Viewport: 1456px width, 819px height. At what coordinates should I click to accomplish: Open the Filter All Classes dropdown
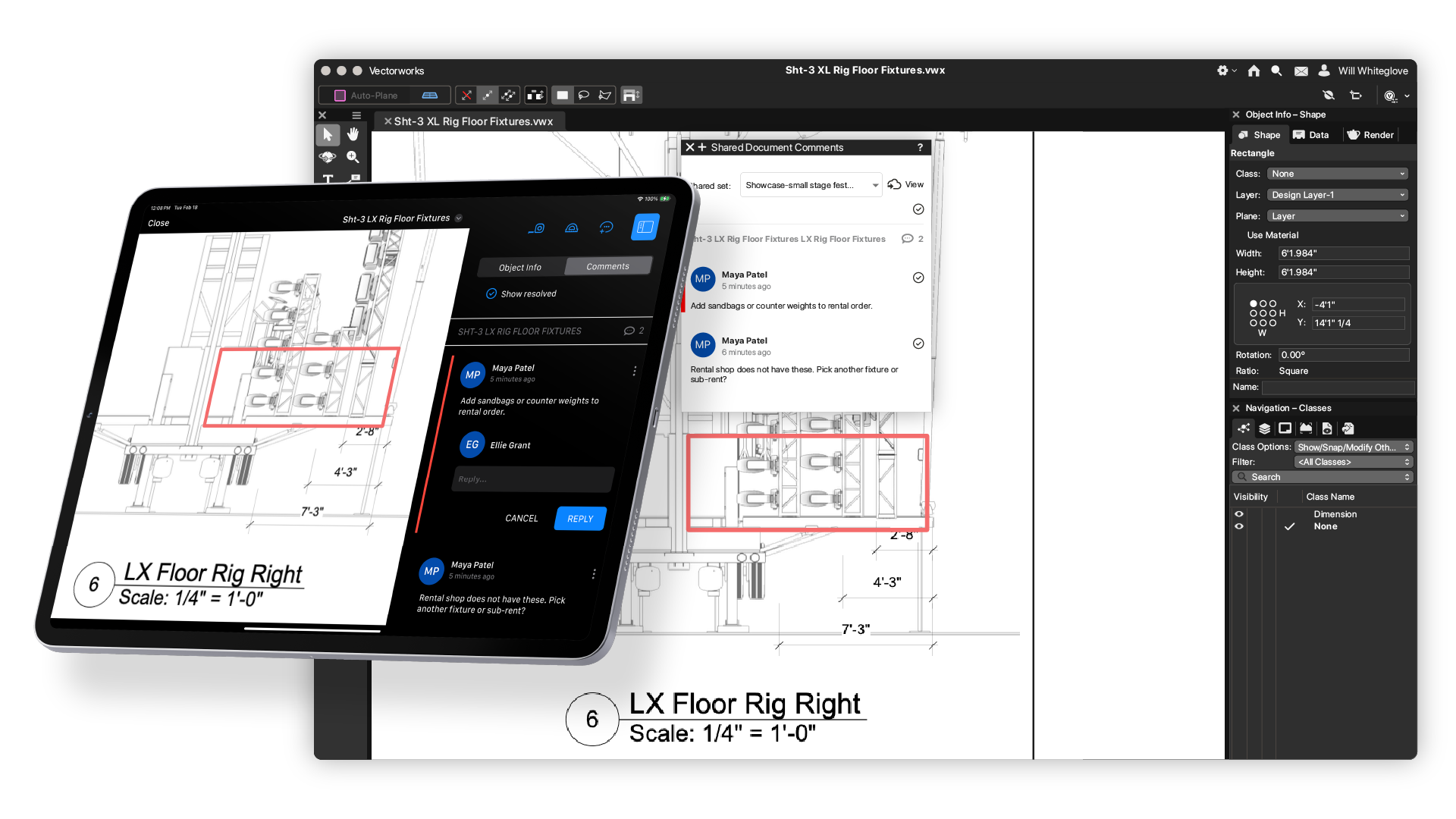pos(1353,462)
